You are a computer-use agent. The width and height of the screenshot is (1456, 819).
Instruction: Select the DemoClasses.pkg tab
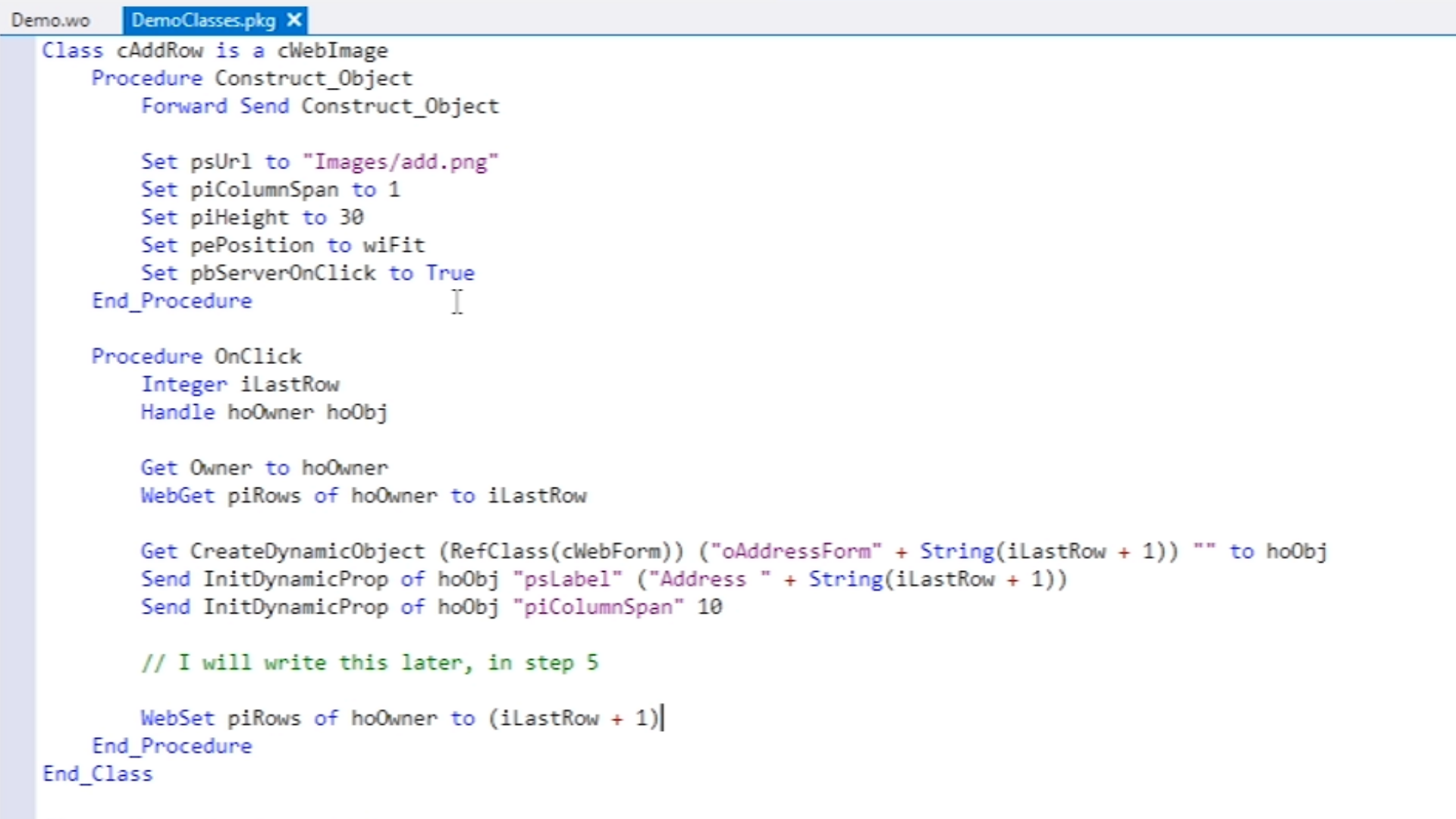point(203,20)
